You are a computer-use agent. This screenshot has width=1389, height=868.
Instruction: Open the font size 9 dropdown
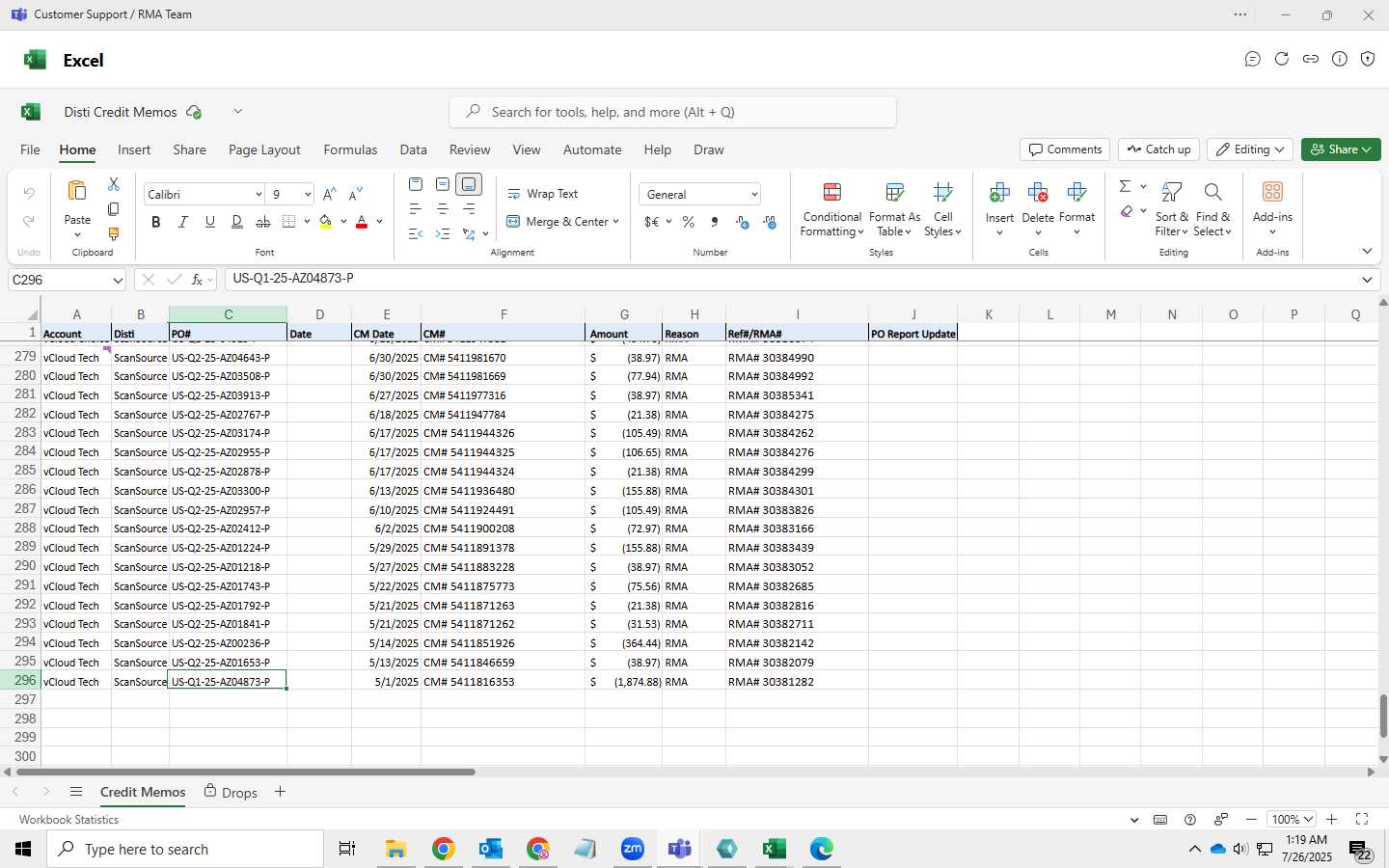click(x=308, y=195)
